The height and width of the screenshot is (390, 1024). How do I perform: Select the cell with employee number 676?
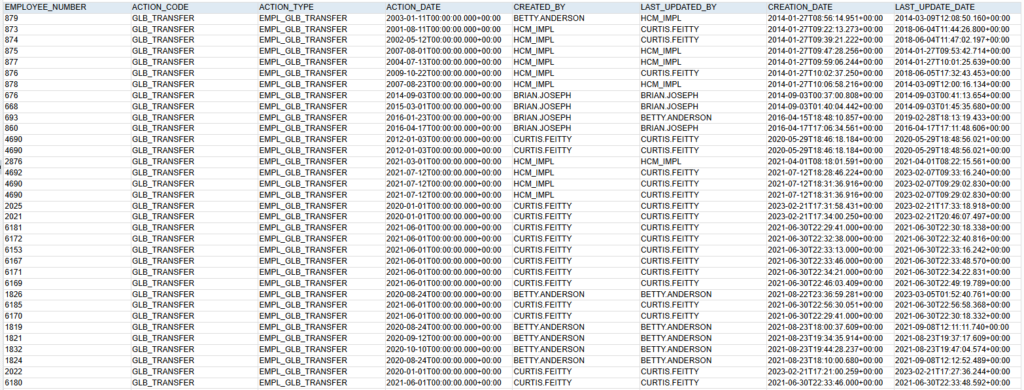point(66,95)
